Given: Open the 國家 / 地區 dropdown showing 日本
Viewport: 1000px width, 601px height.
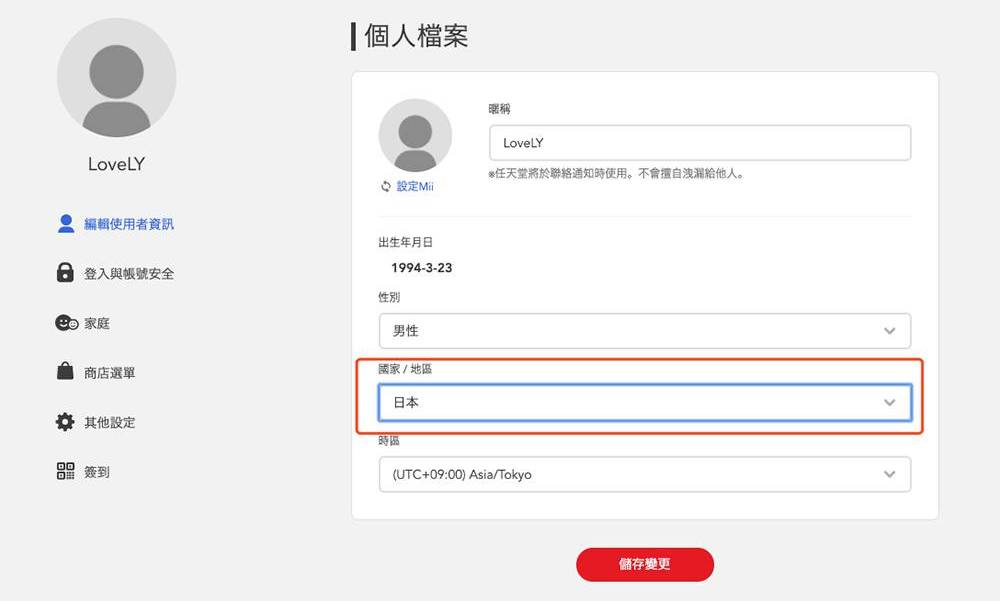Looking at the screenshot, I should click(645, 402).
